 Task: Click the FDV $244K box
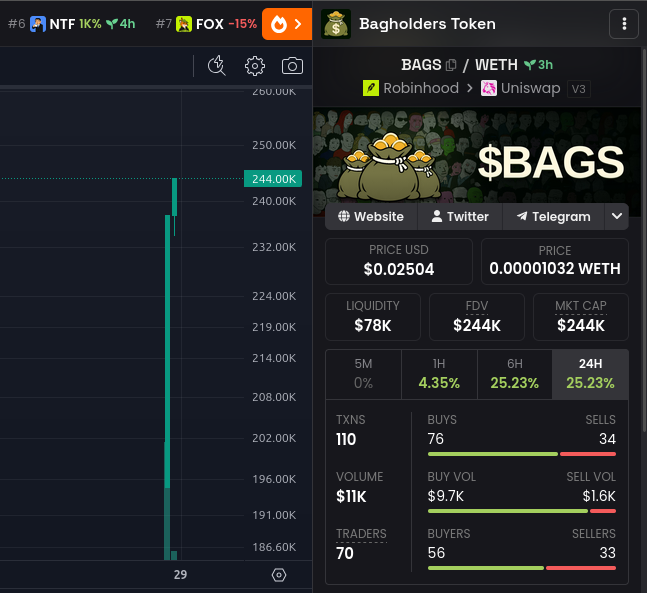coord(477,317)
